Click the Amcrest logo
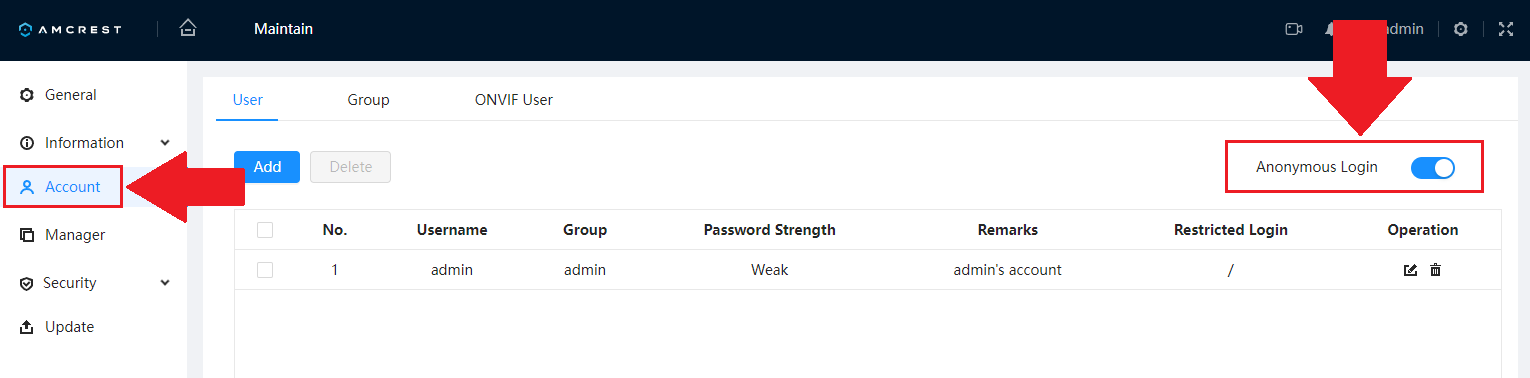This screenshot has height=378, width=1530. pos(70,29)
